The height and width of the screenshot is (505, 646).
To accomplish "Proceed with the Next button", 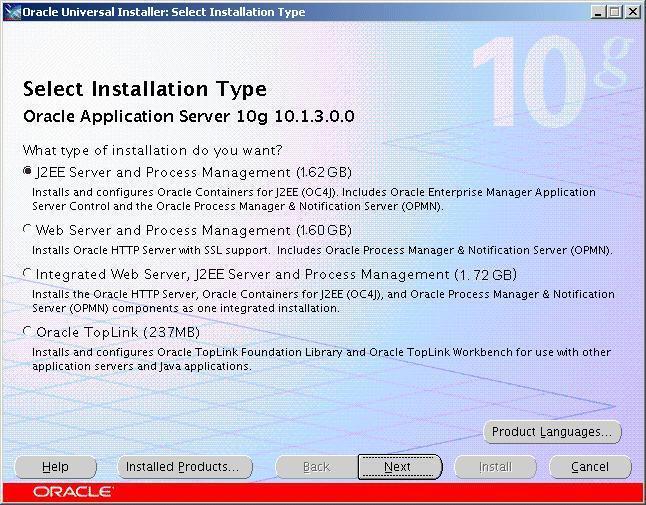I will pos(400,467).
